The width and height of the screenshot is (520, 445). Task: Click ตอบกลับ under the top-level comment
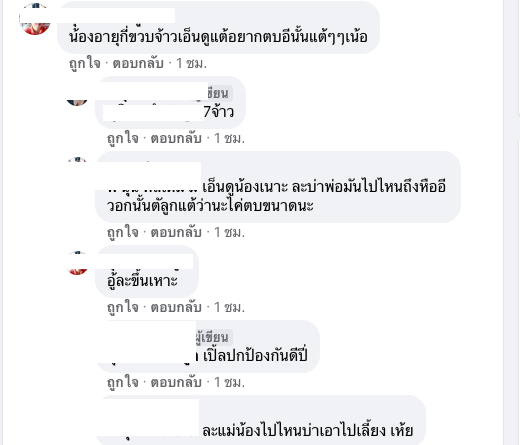coord(138,63)
